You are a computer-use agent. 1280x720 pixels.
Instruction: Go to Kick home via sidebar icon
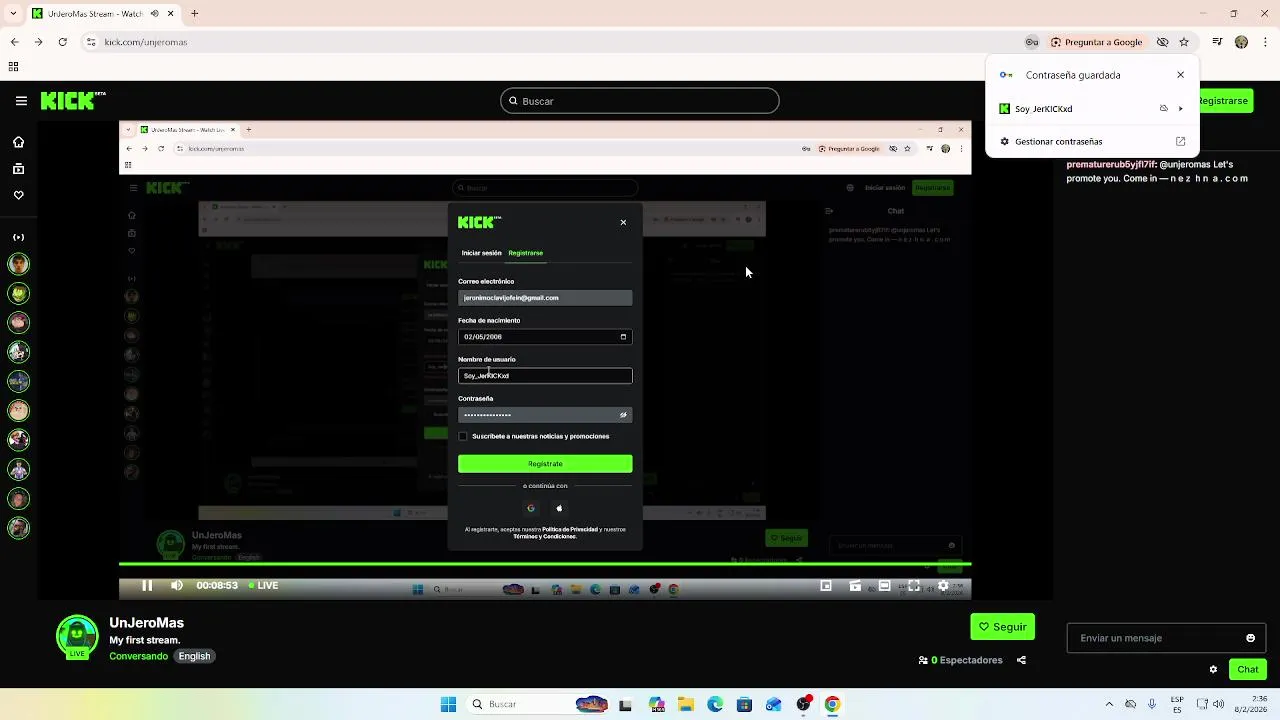click(18, 142)
